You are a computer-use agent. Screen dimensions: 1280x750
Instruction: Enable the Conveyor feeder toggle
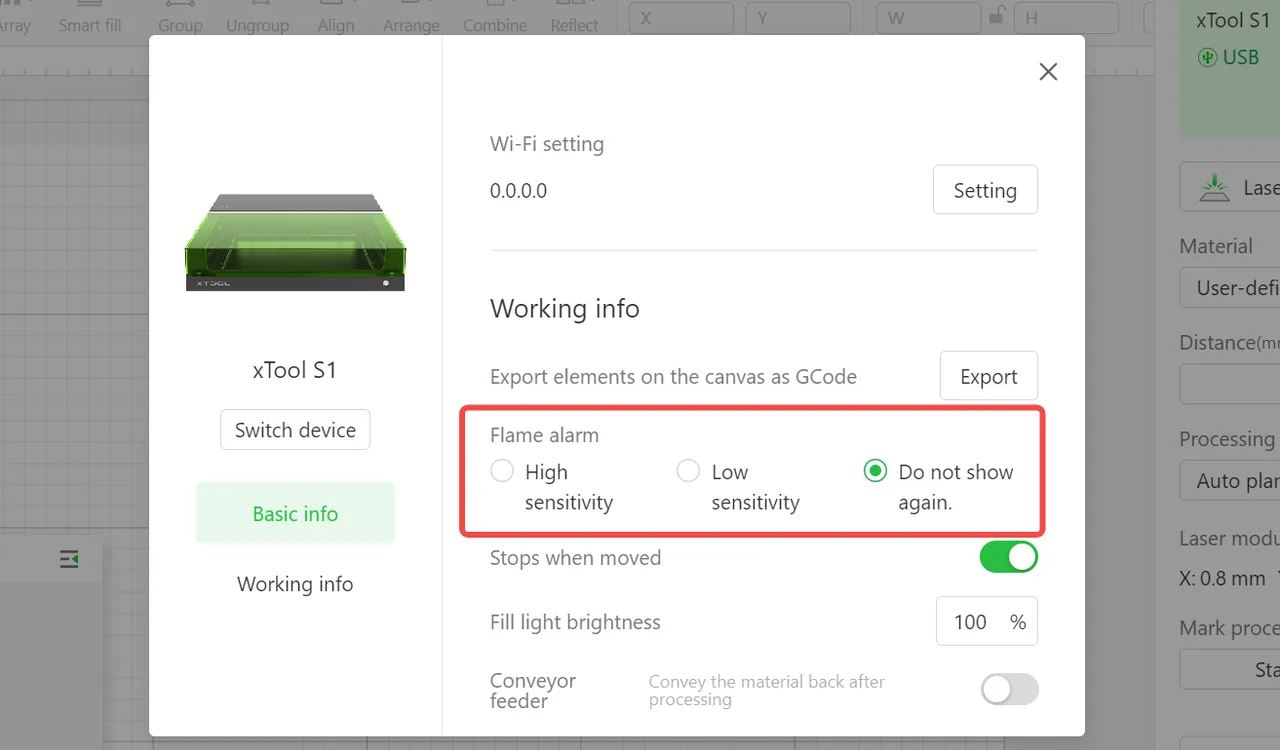[x=1009, y=689]
